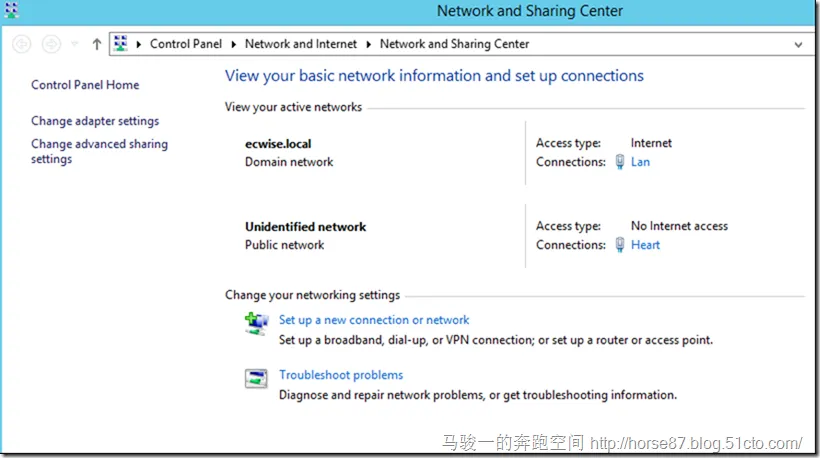Viewport: 820px width, 458px height.
Task: Click the address bar Control Panel icon
Action: pos(121,44)
